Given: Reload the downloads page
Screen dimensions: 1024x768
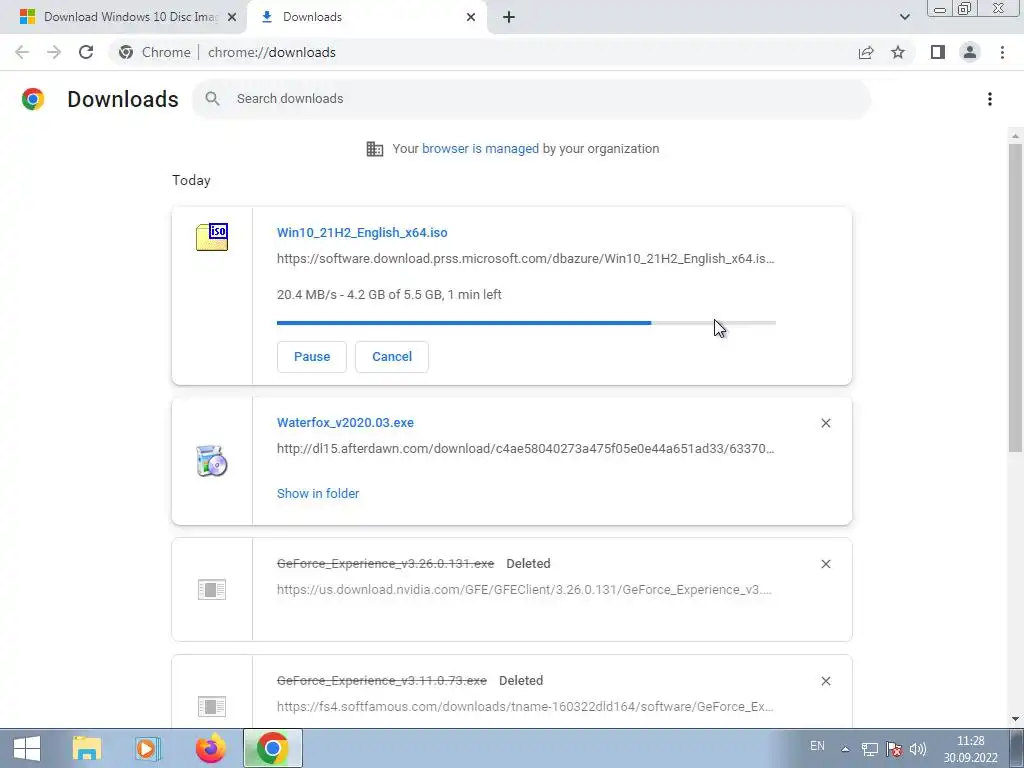Looking at the screenshot, I should pyautogui.click(x=86, y=52).
